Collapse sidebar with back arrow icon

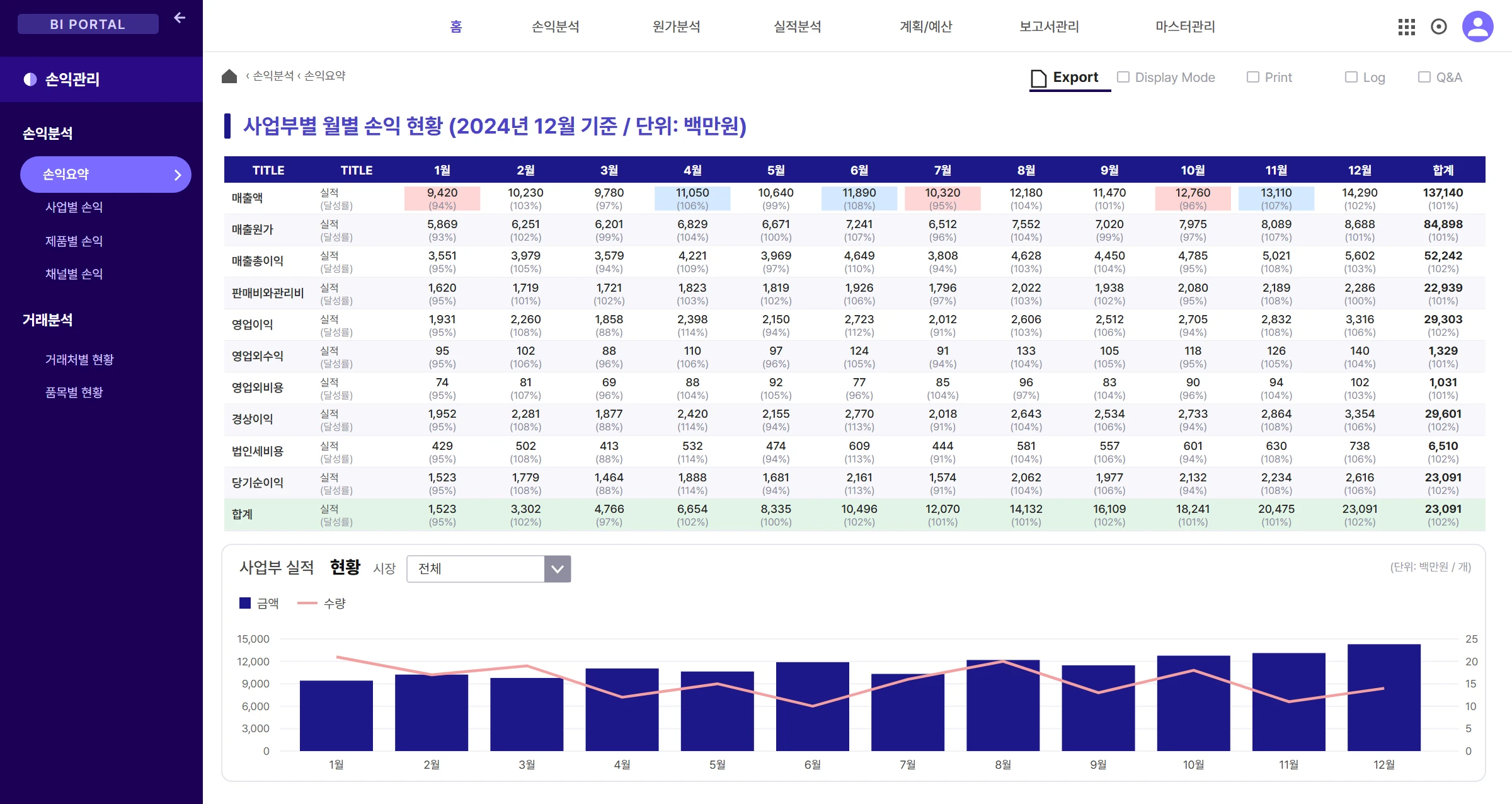tap(180, 18)
